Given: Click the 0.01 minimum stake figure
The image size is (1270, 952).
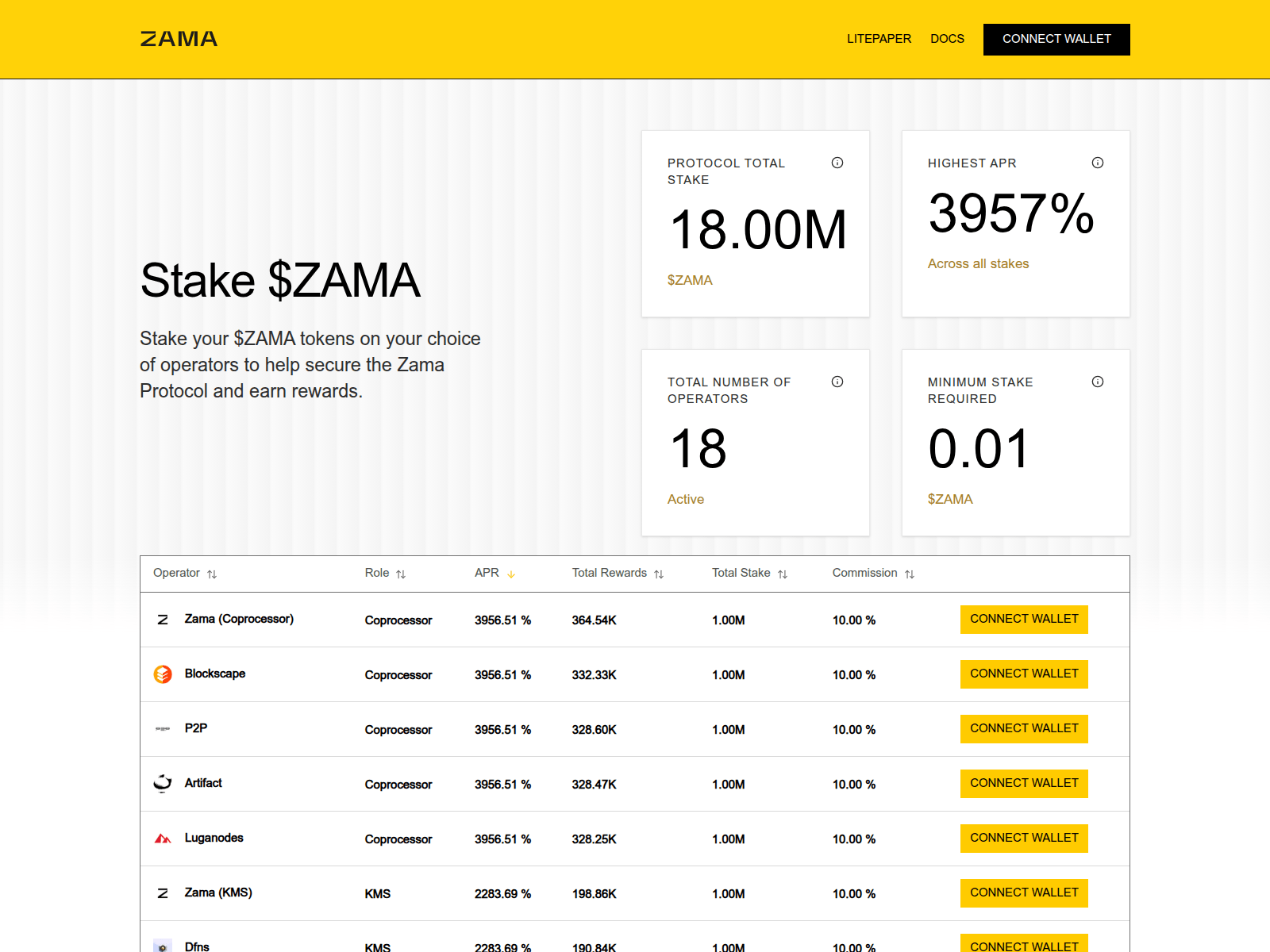Looking at the screenshot, I should point(979,449).
